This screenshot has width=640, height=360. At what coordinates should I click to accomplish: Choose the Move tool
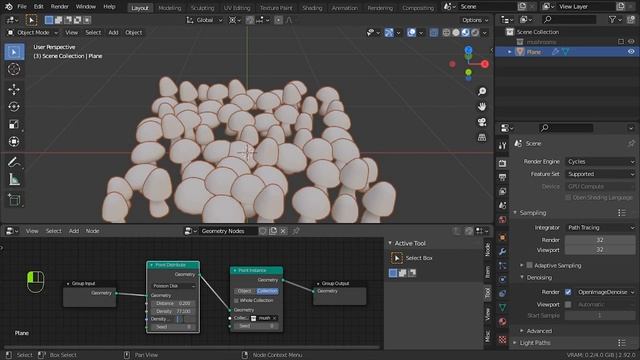tap(14, 89)
